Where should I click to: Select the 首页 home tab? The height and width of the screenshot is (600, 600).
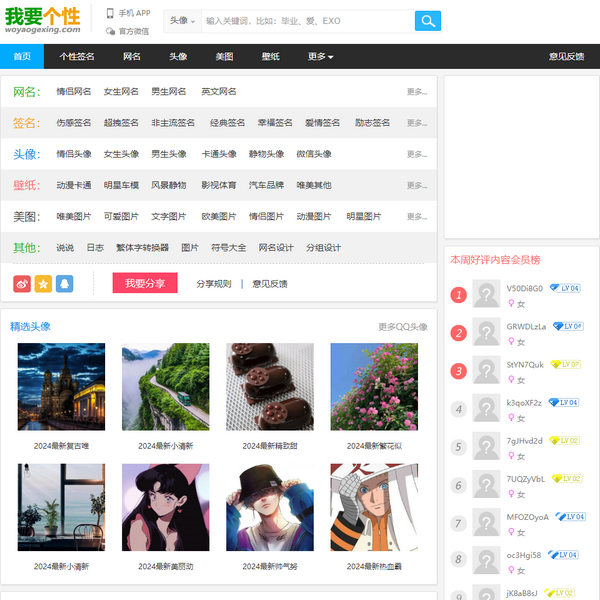[22, 57]
